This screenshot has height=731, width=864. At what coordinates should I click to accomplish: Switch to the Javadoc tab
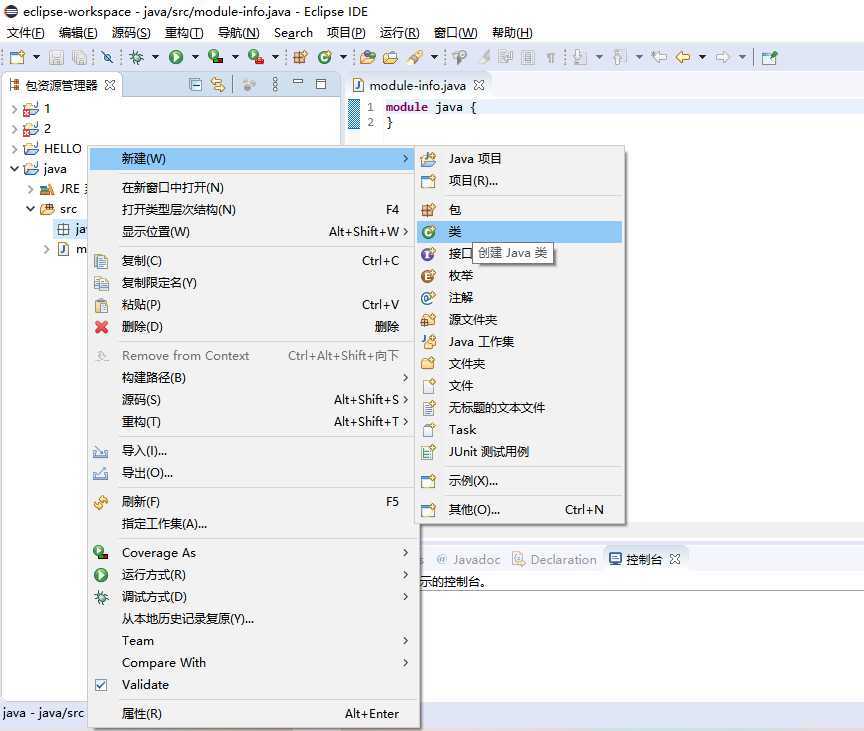pyautogui.click(x=468, y=560)
